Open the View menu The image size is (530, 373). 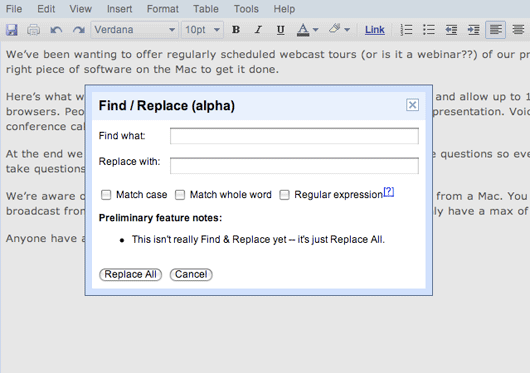pyautogui.click(x=80, y=9)
